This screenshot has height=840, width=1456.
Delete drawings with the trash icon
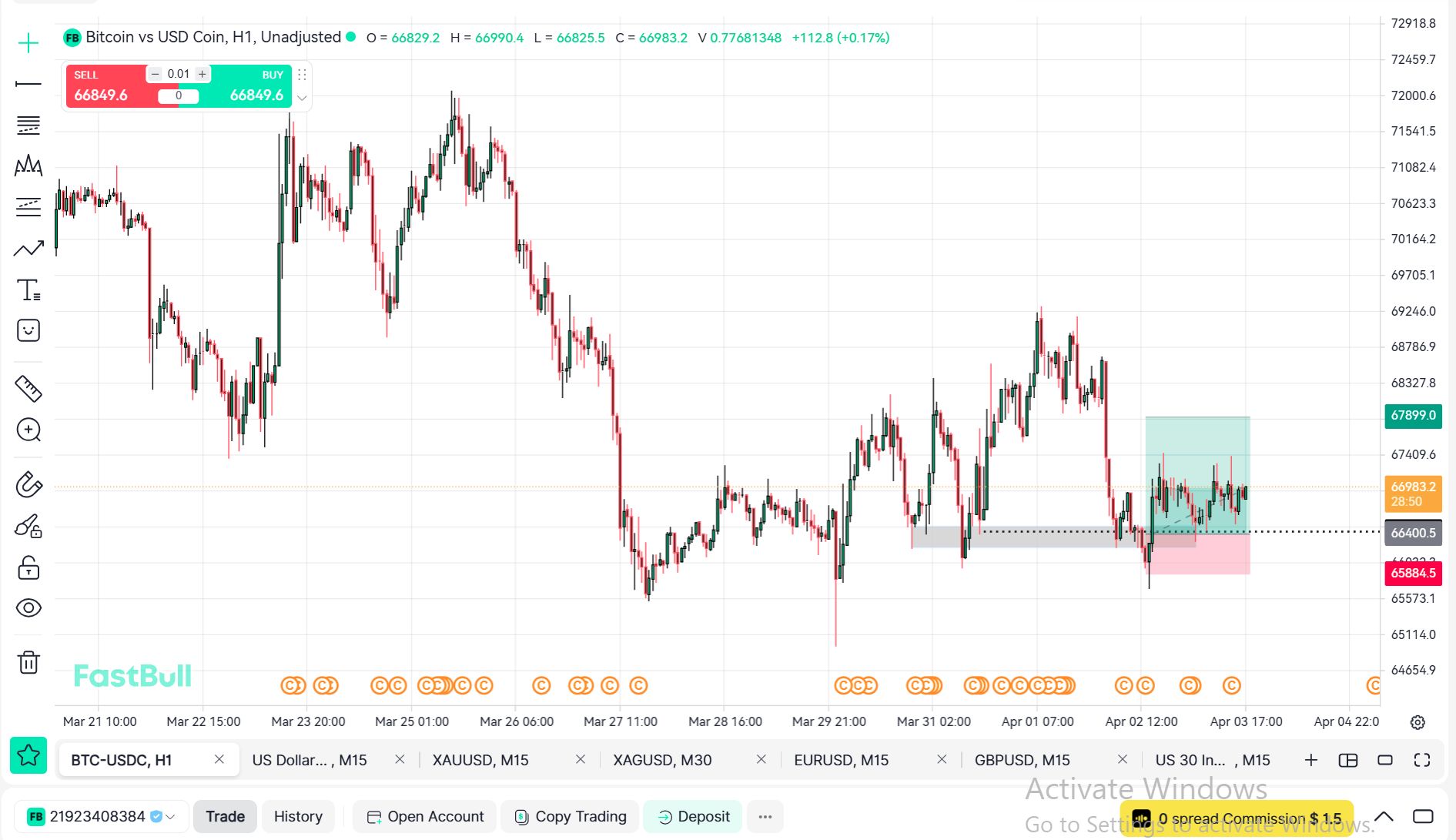[28, 662]
